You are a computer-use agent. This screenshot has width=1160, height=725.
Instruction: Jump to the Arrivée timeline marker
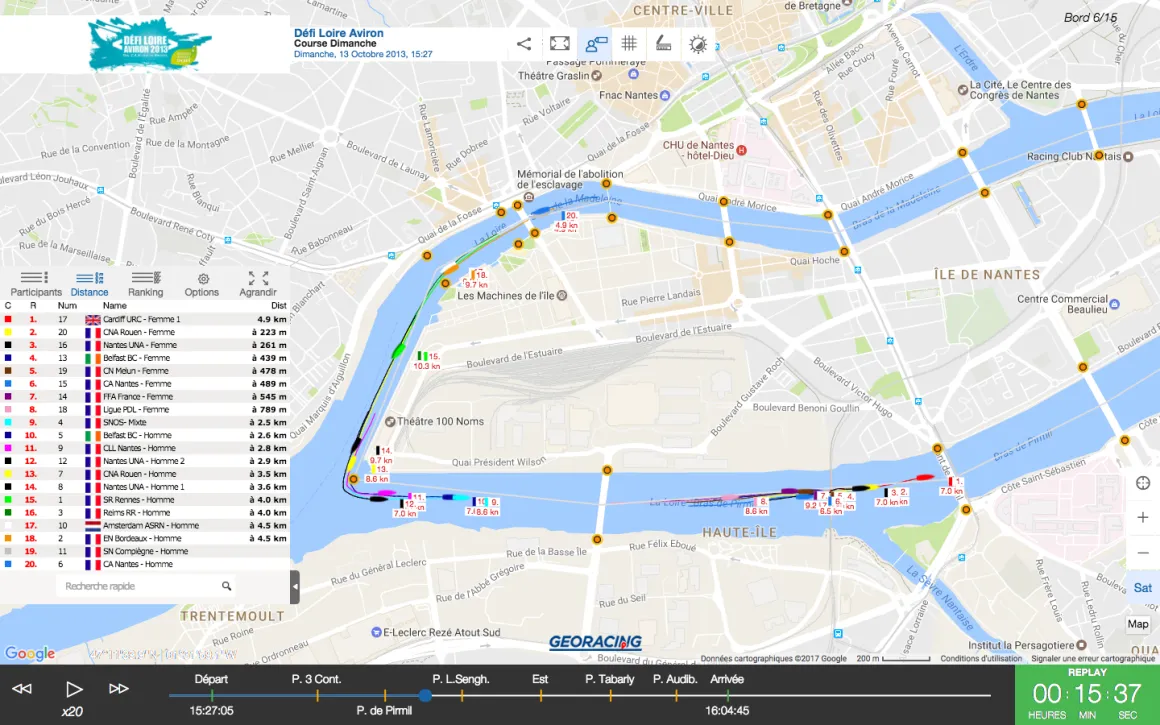point(726,679)
